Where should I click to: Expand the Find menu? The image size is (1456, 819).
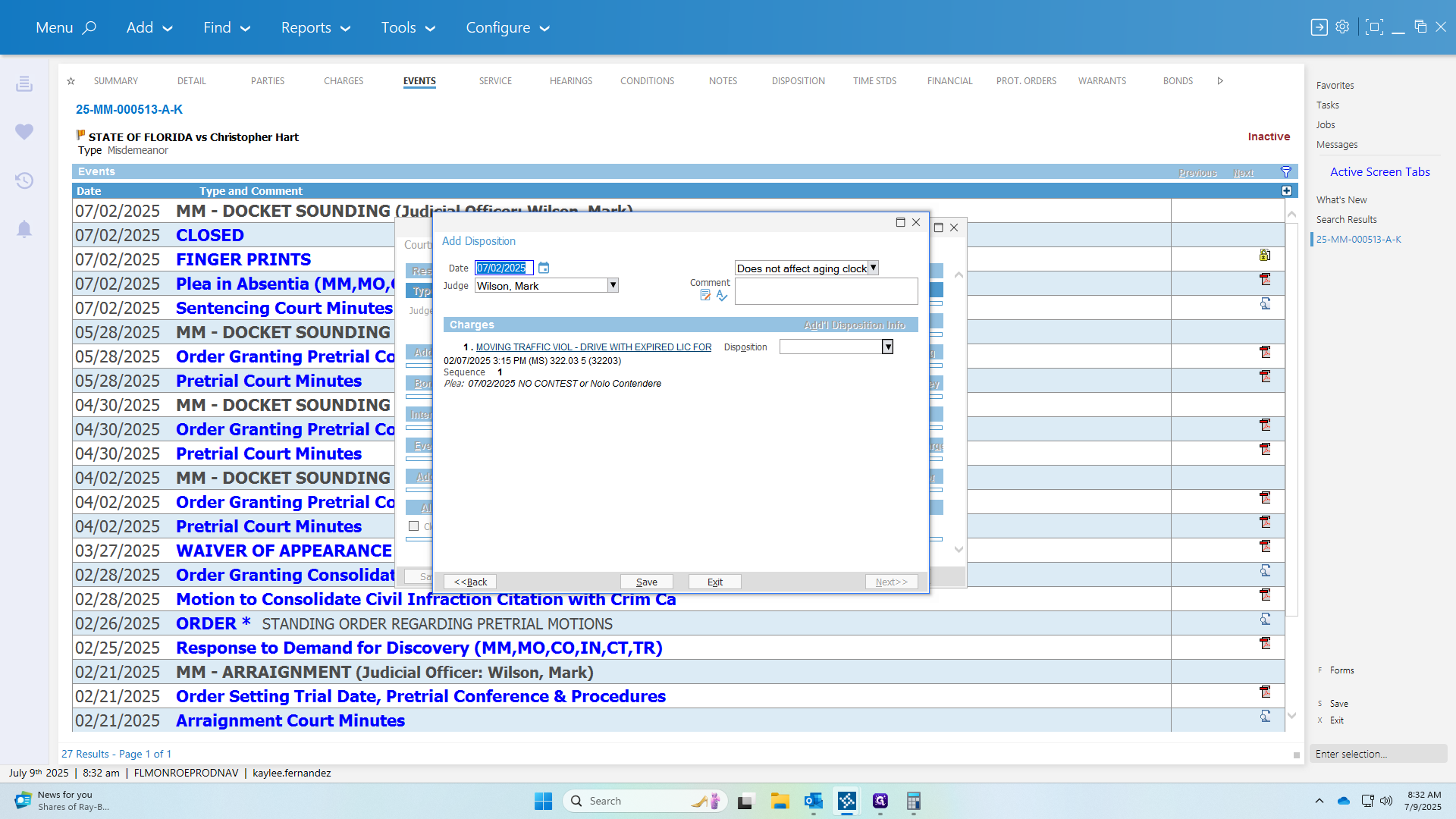pyautogui.click(x=227, y=27)
